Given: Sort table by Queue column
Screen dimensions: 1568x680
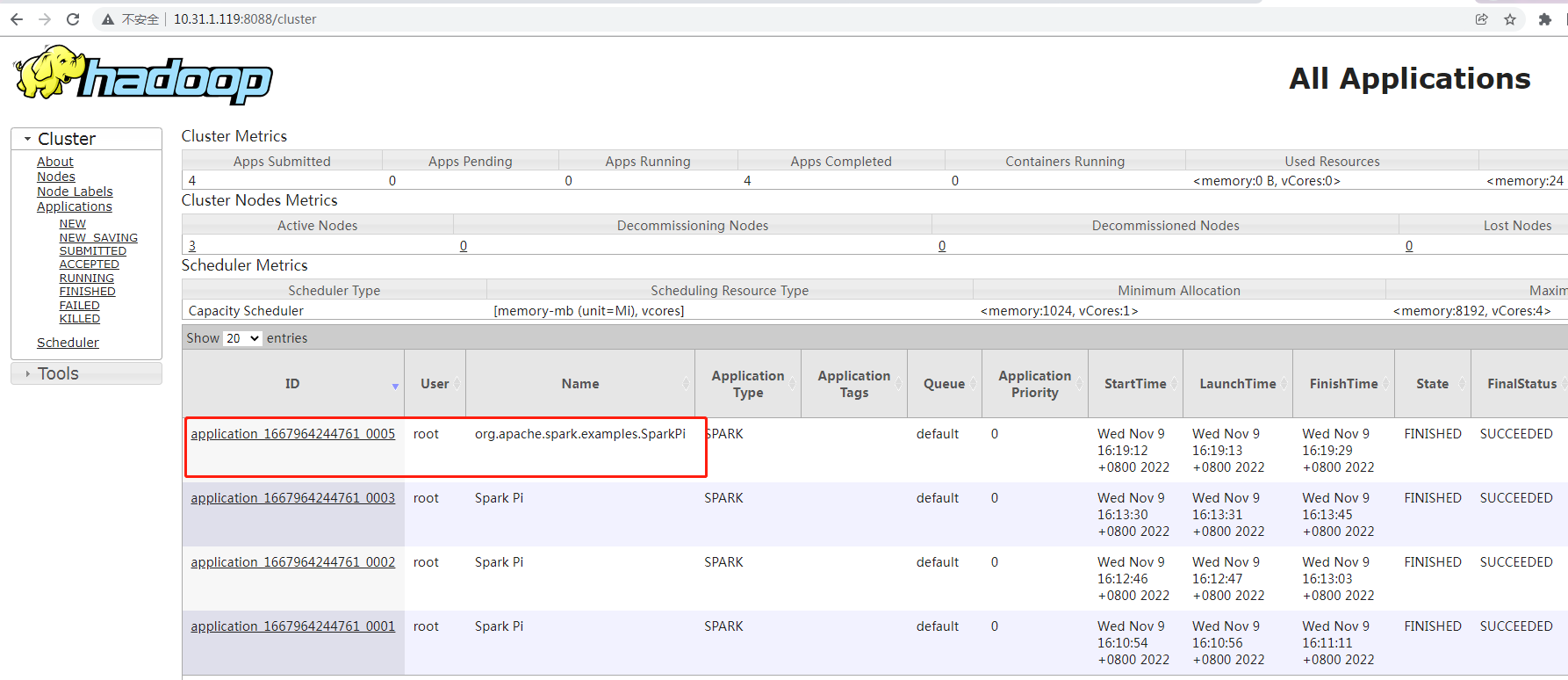Looking at the screenshot, I should point(945,384).
